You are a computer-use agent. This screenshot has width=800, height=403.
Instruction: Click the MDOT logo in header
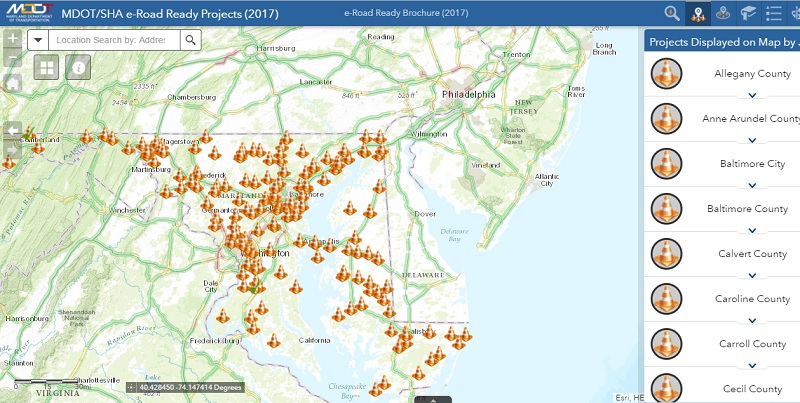point(27,13)
